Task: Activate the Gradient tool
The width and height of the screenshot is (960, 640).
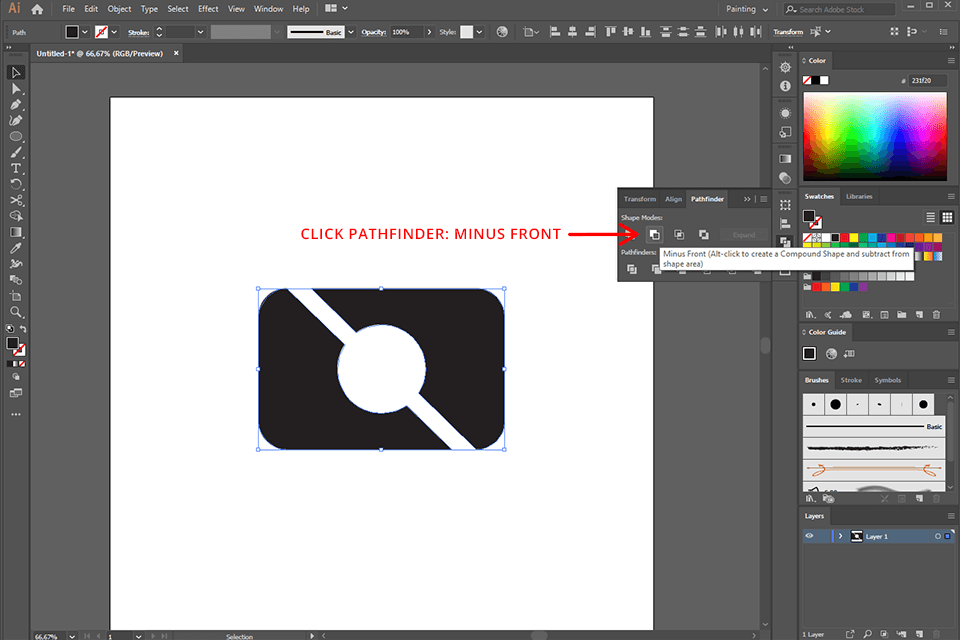Action: [x=15, y=231]
